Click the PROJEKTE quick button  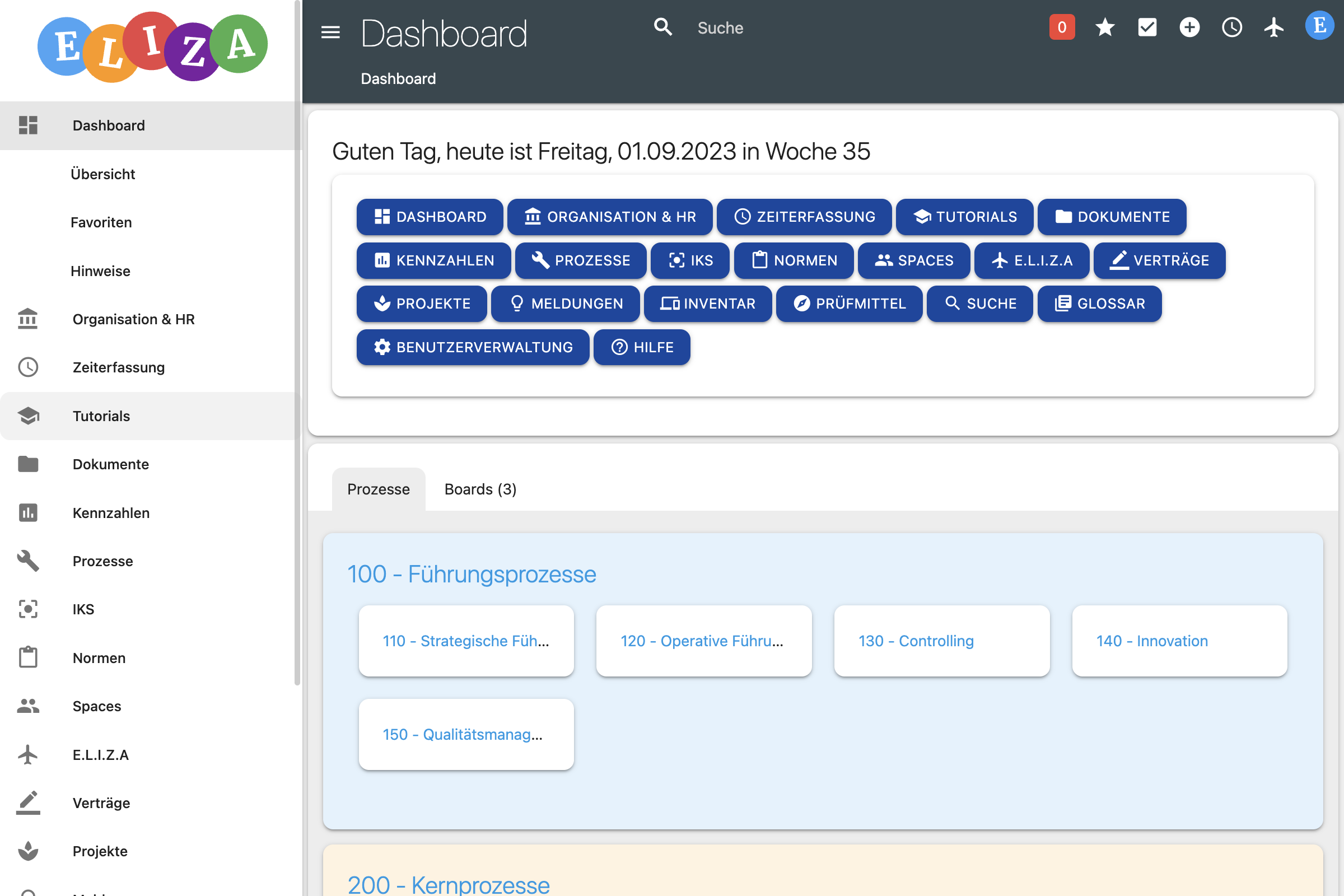click(x=422, y=304)
